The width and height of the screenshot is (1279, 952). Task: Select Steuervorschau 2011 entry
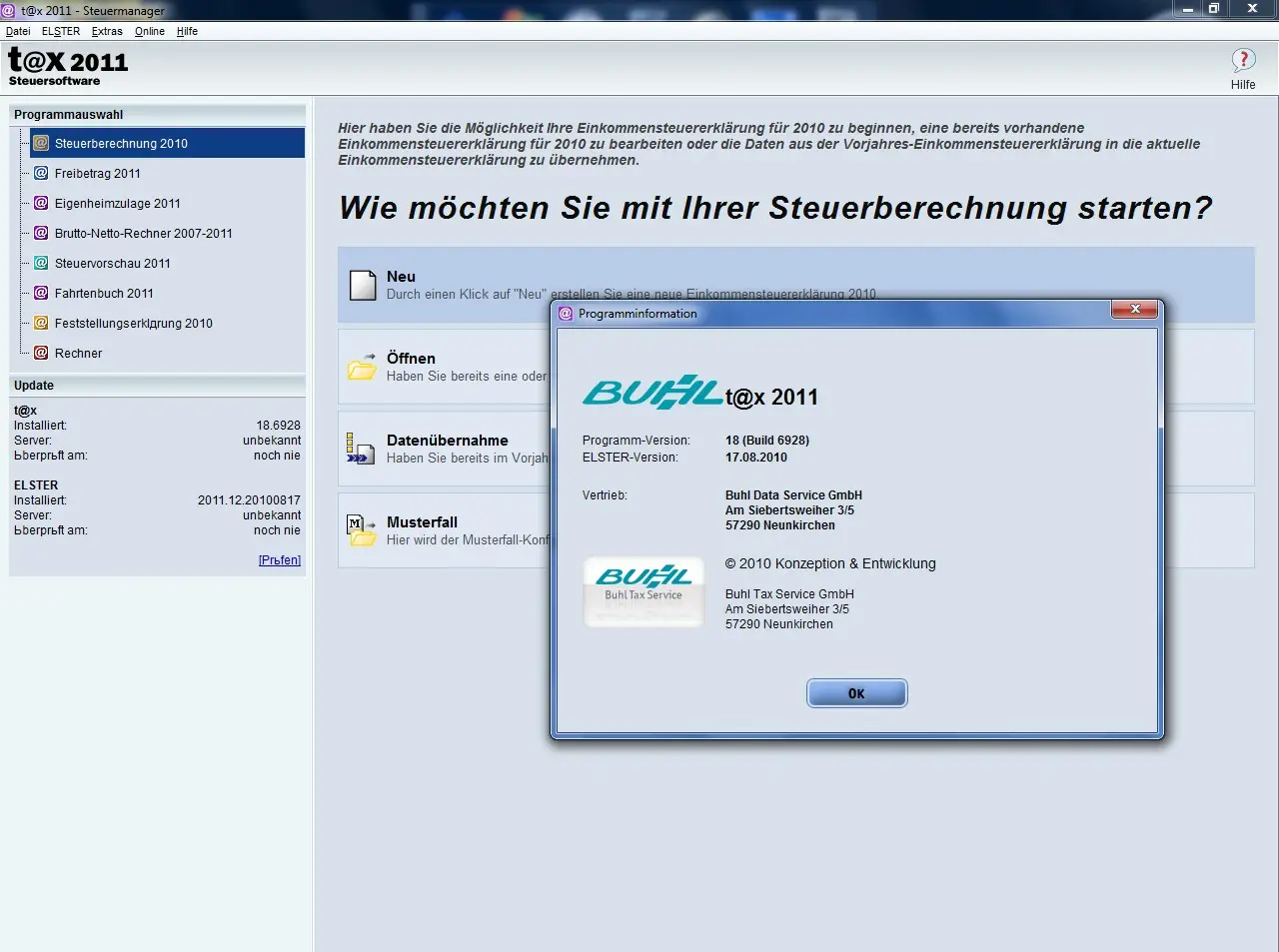pyautogui.click(x=113, y=263)
